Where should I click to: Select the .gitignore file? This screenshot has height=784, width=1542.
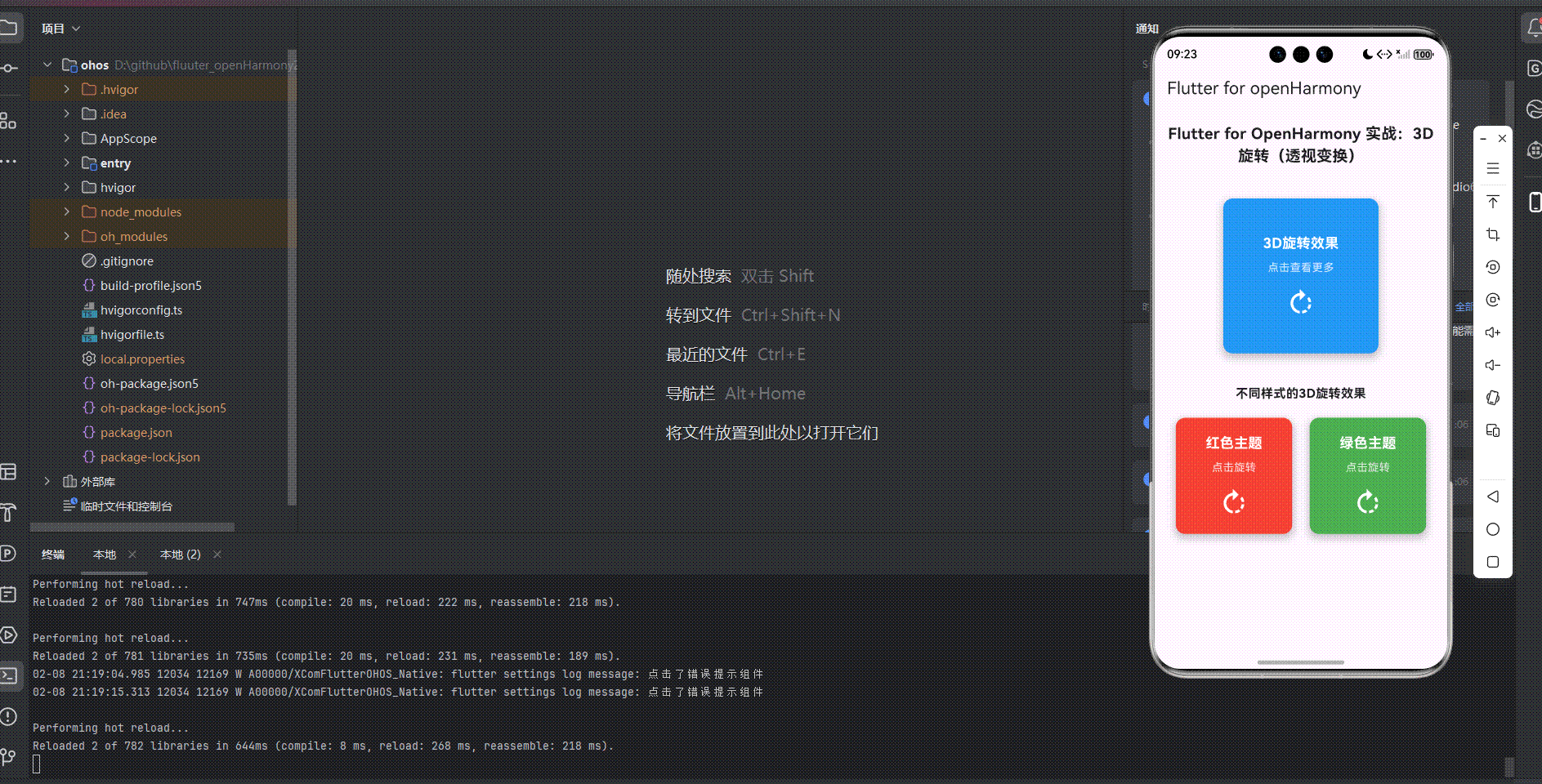tap(127, 261)
